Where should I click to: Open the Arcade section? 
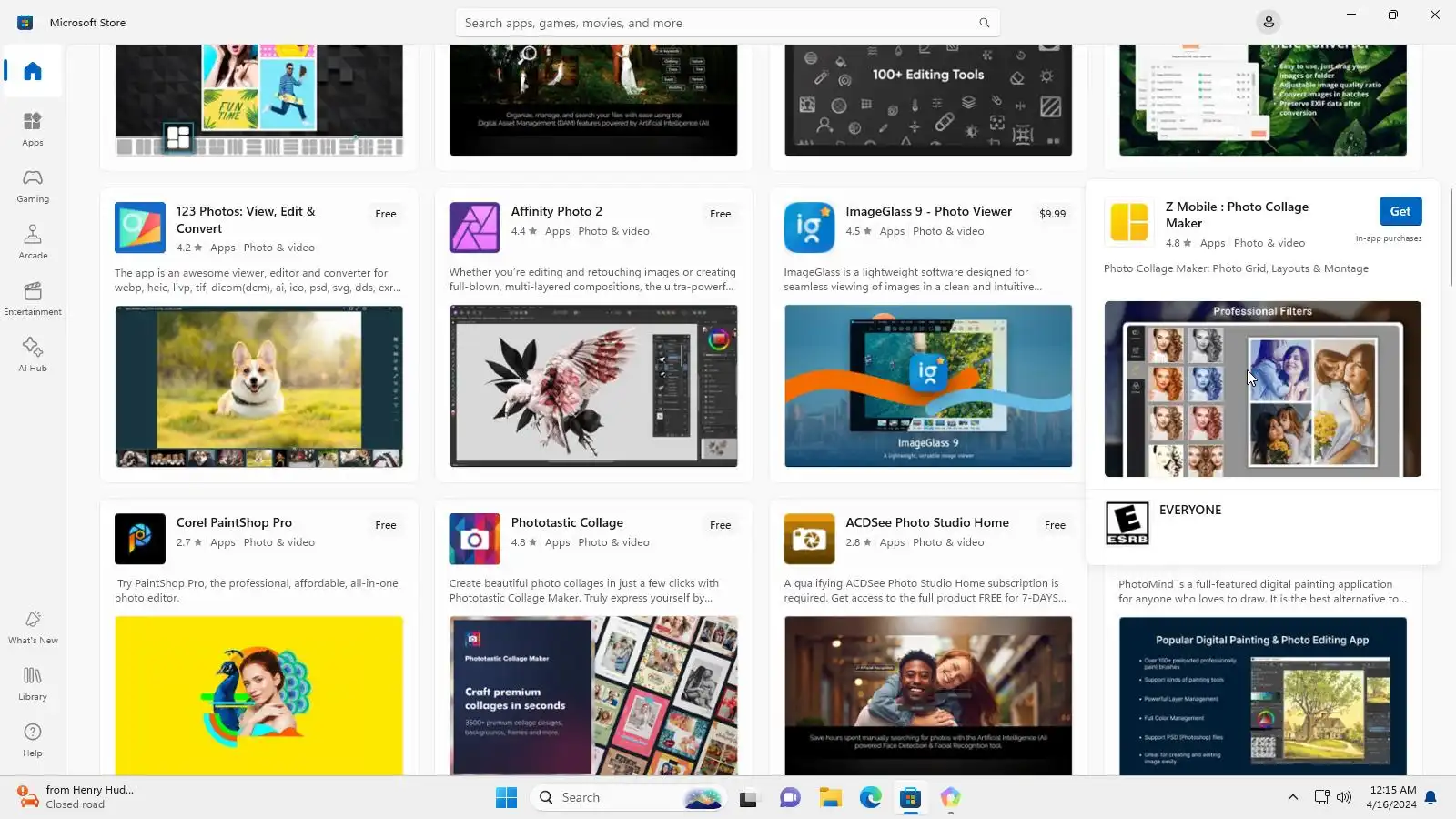[x=33, y=242]
